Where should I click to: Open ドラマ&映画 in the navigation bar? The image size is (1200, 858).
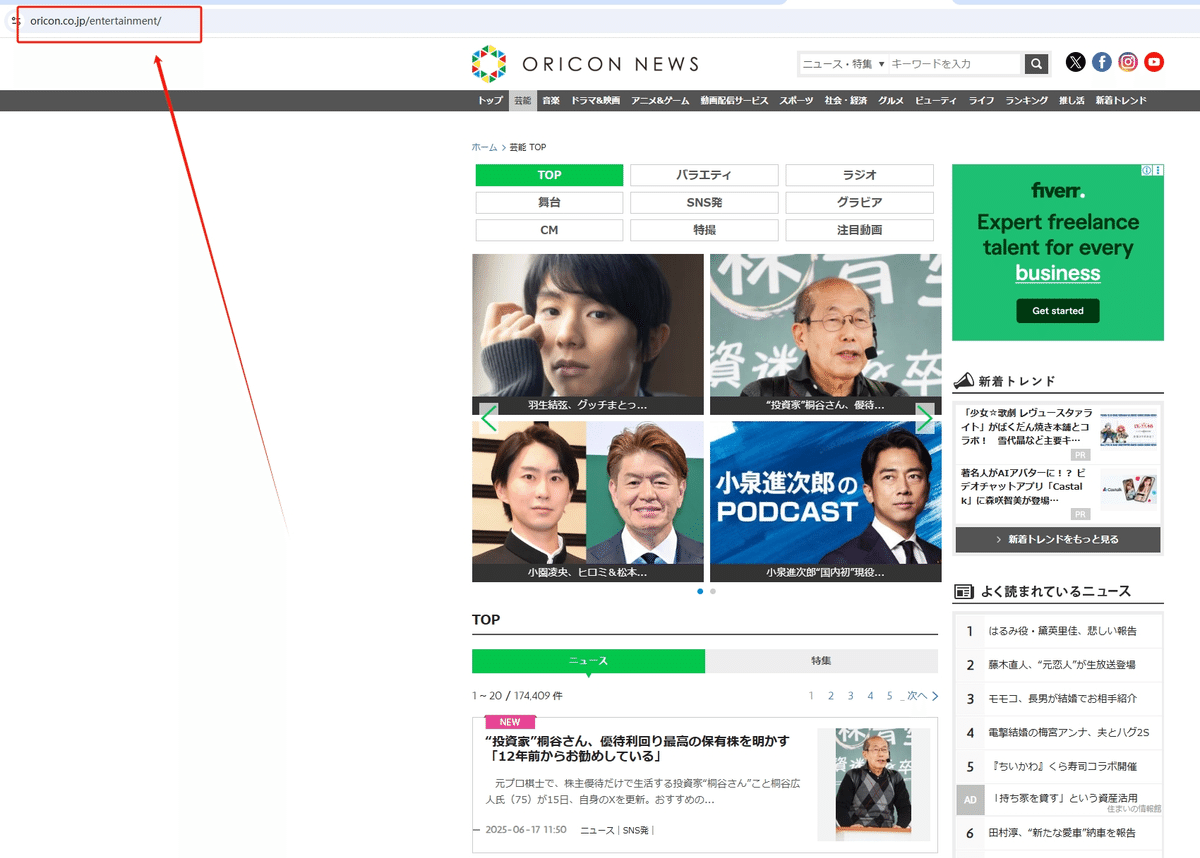tap(596, 101)
